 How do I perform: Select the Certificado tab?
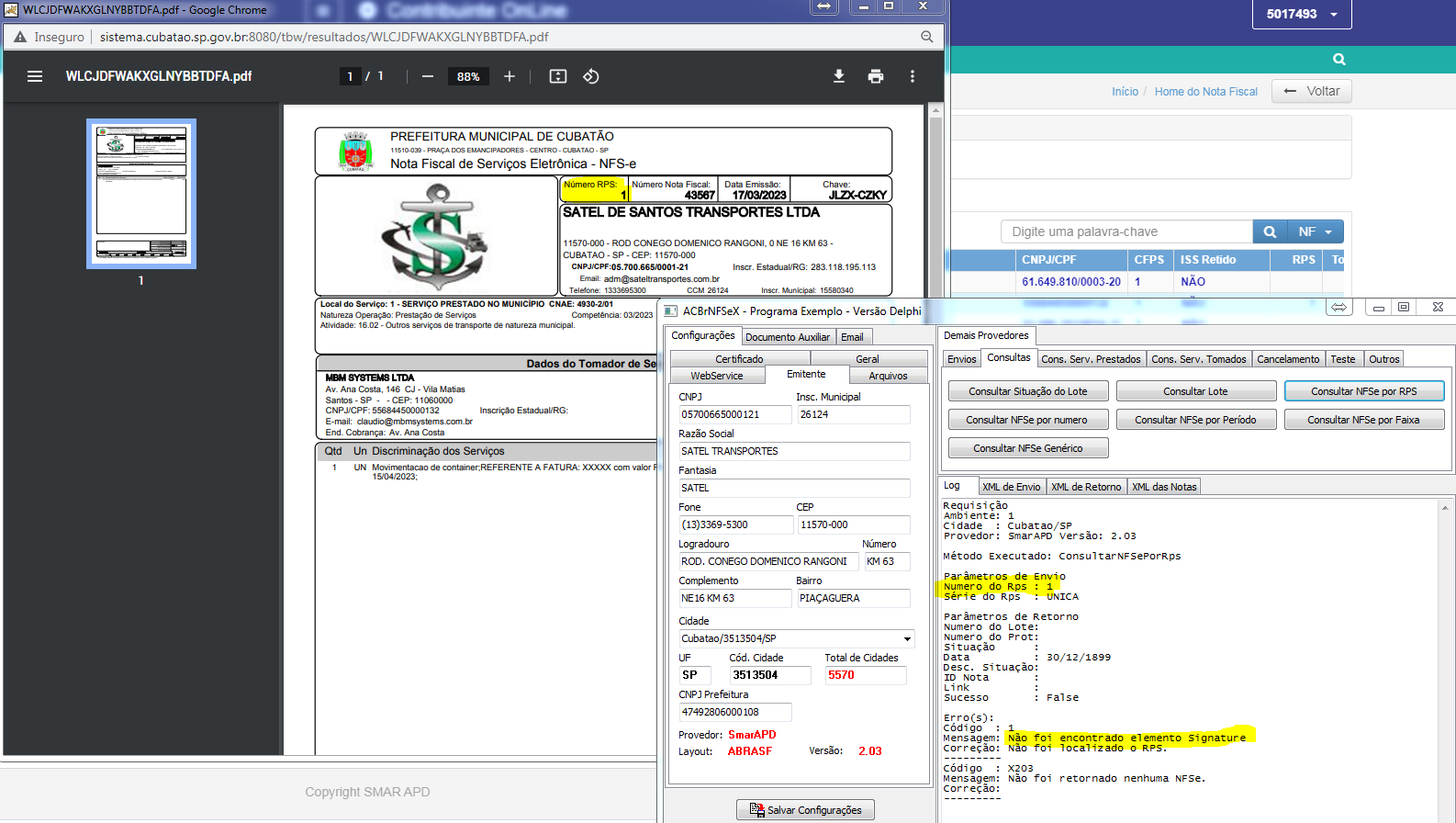[739, 359]
